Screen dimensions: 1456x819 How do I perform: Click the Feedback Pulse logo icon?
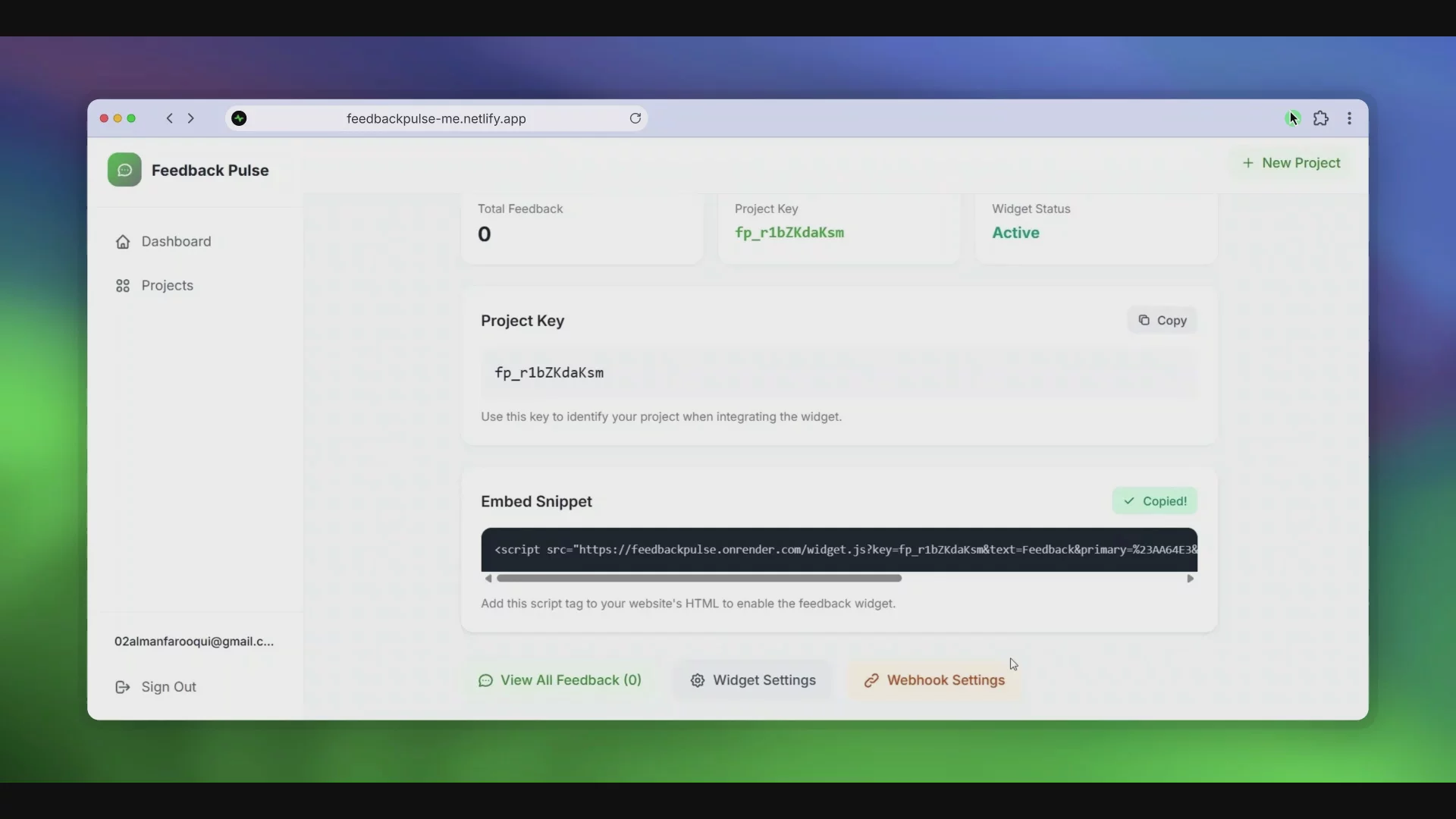[124, 170]
